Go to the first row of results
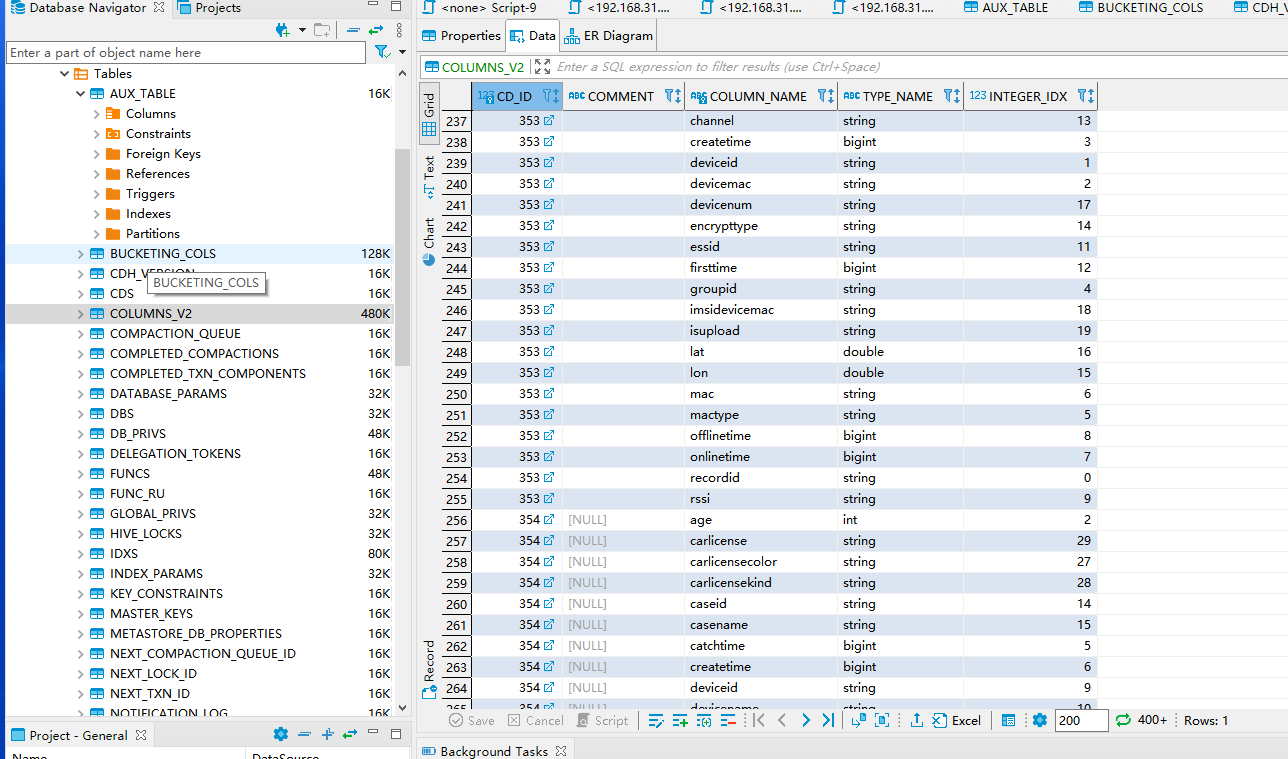 (x=759, y=720)
